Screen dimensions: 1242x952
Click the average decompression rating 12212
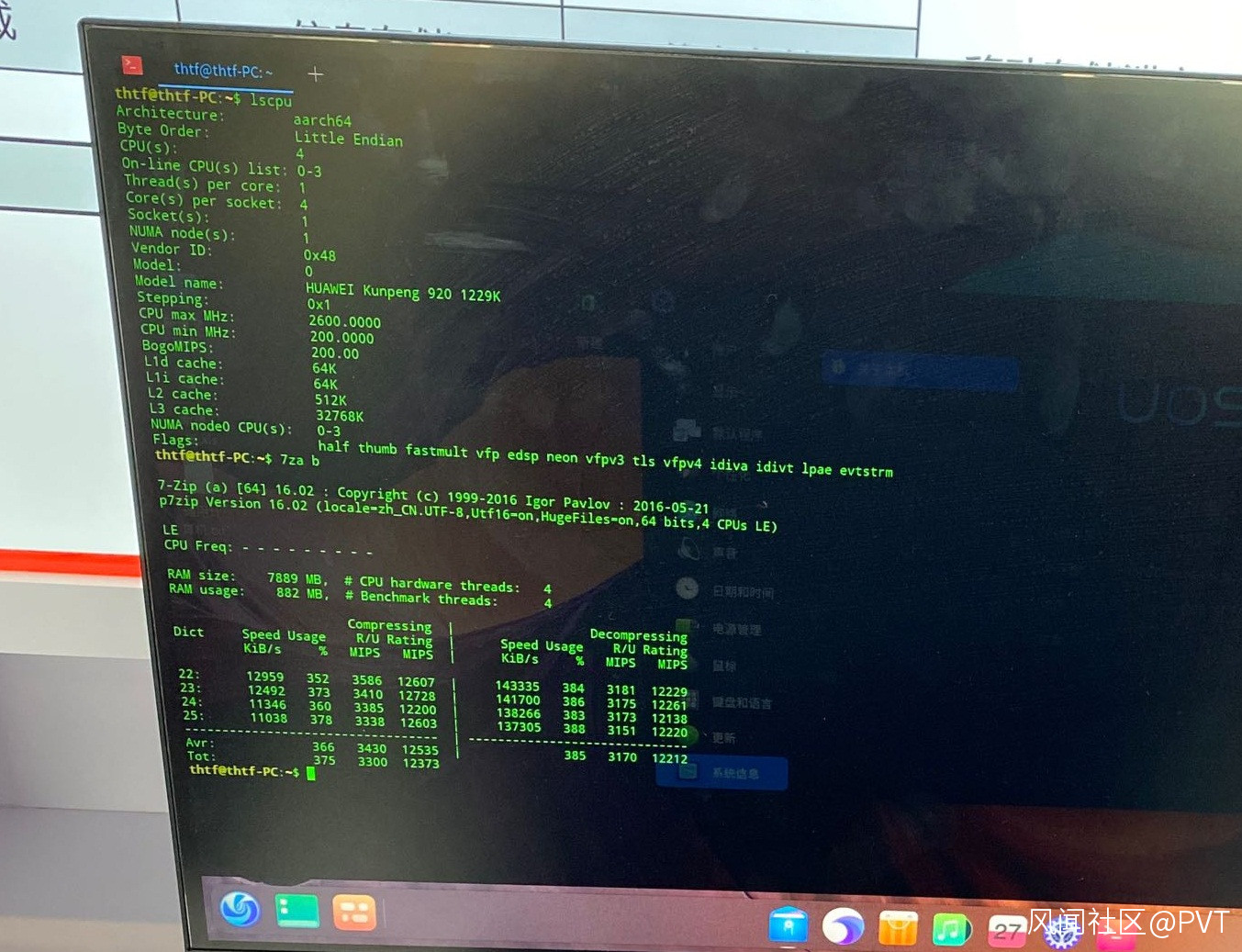pyautogui.click(x=670, y=758)
